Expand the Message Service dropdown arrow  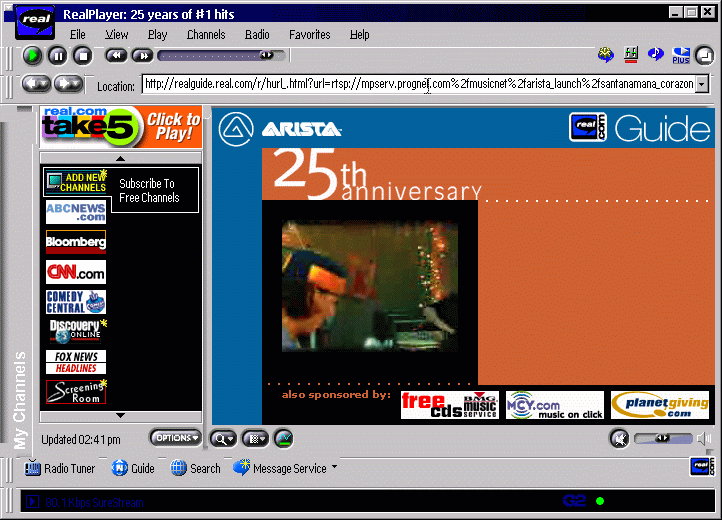[x=334, y=467]
